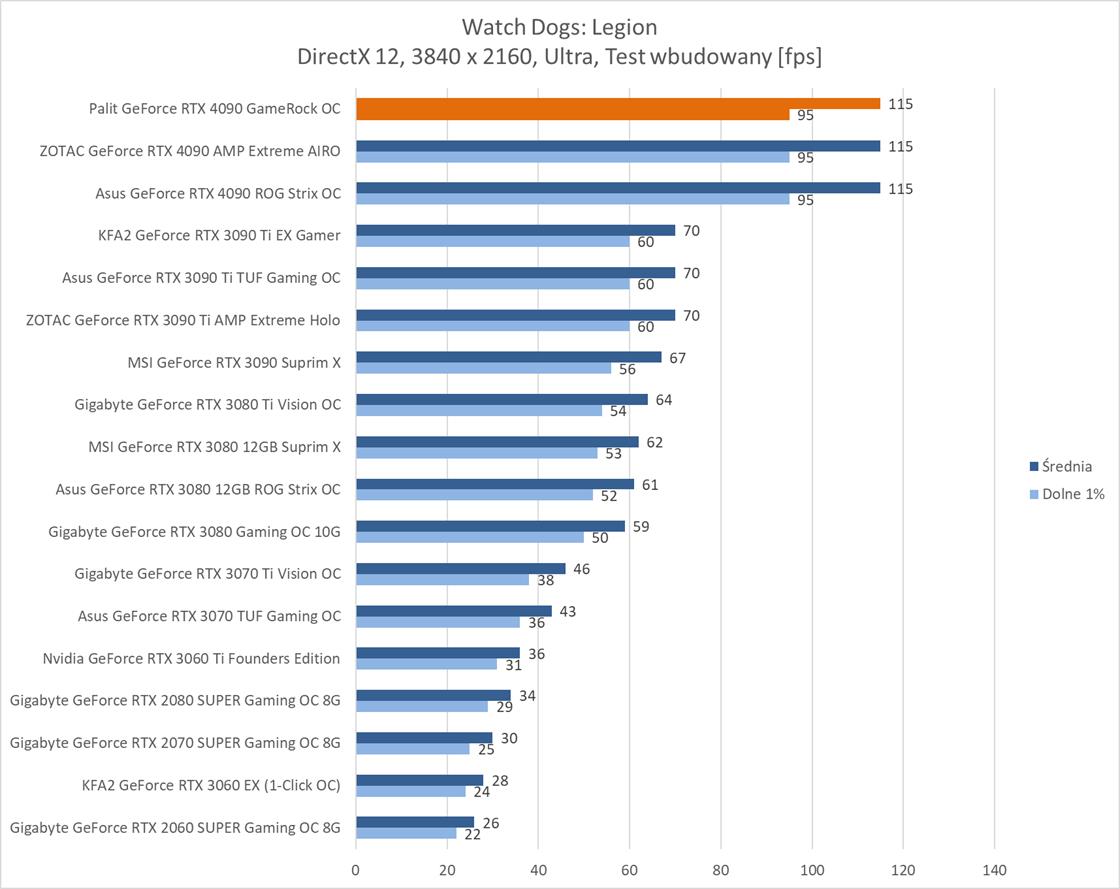Click the value 50 data label

click(600, 538)
